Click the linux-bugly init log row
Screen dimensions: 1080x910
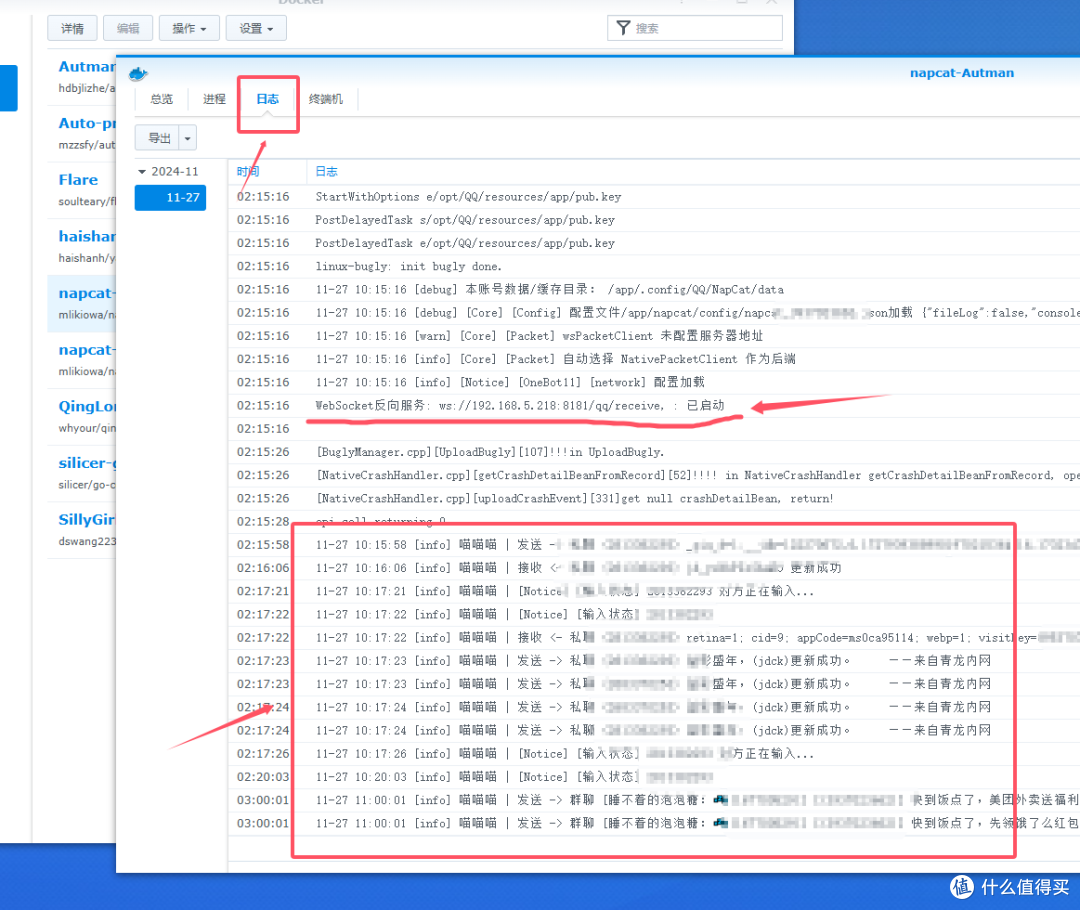654,267
